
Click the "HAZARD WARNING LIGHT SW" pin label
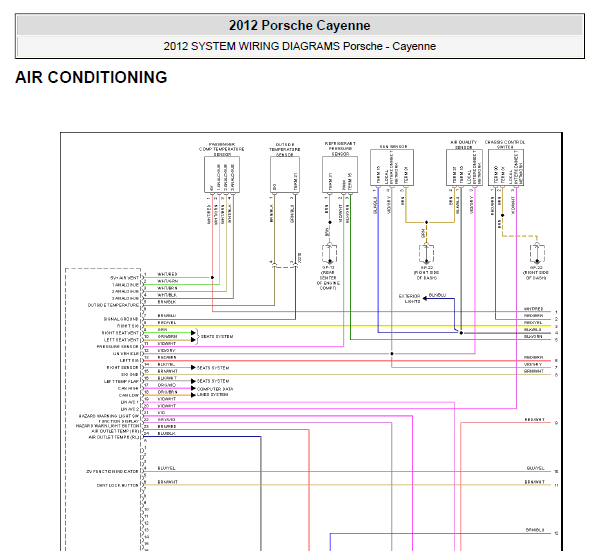pyautogui.click(x=109, y=416)
